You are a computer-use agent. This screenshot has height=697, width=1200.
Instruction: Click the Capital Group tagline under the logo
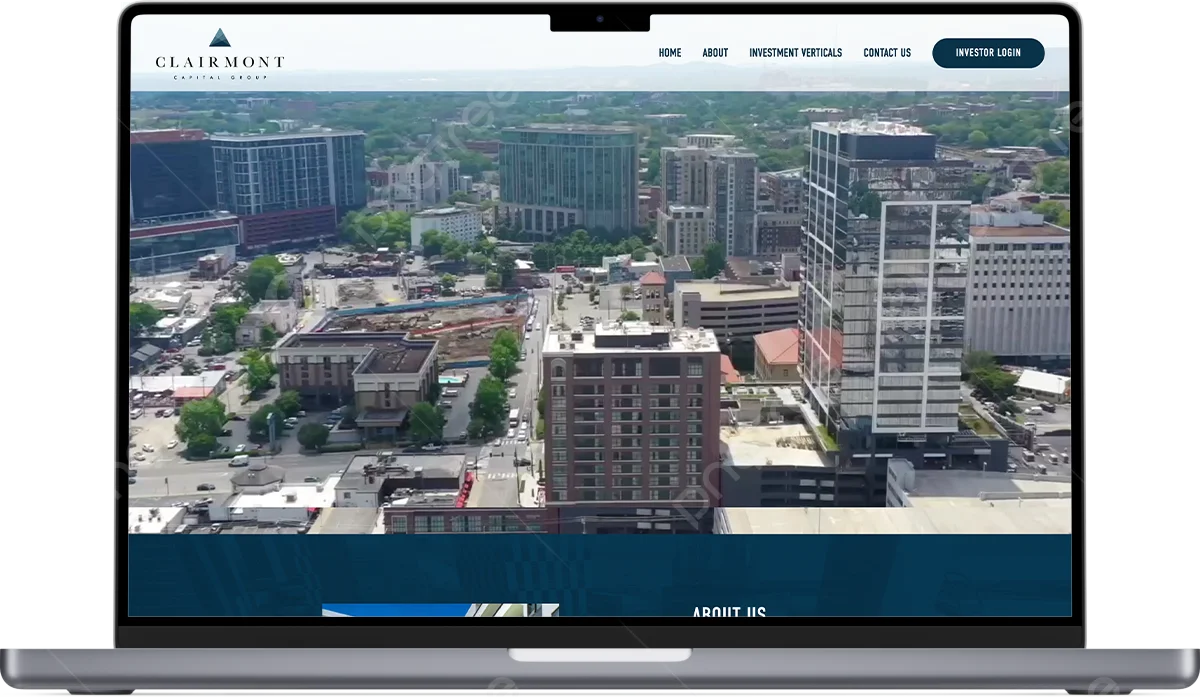(x=220, y=77)
